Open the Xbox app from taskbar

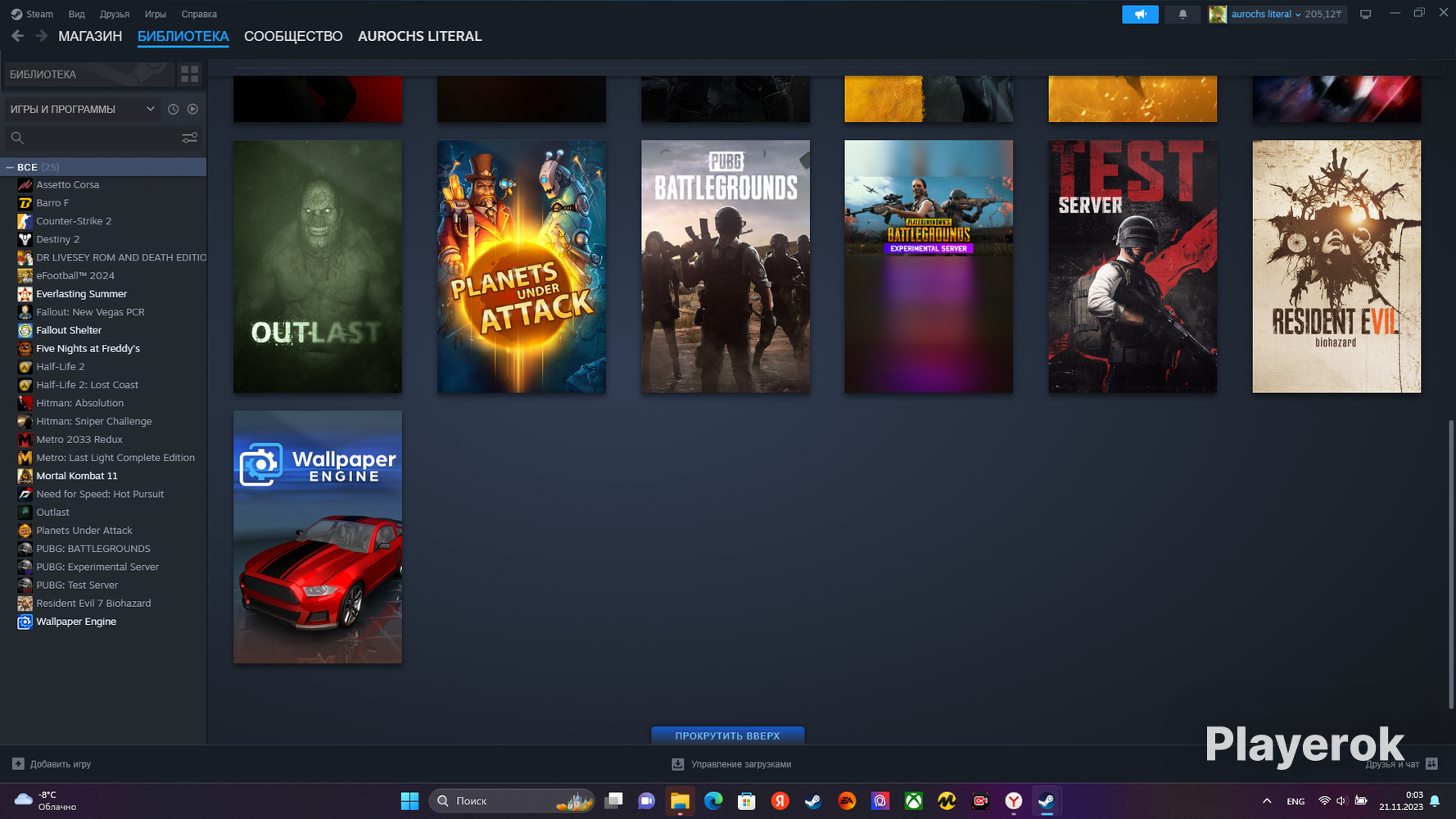click(x=914, y=801)
